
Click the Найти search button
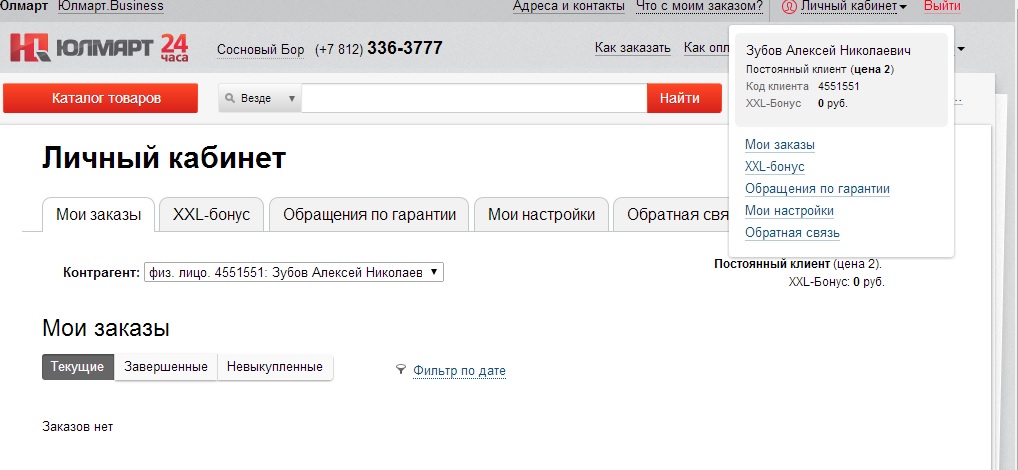(684, 98)
